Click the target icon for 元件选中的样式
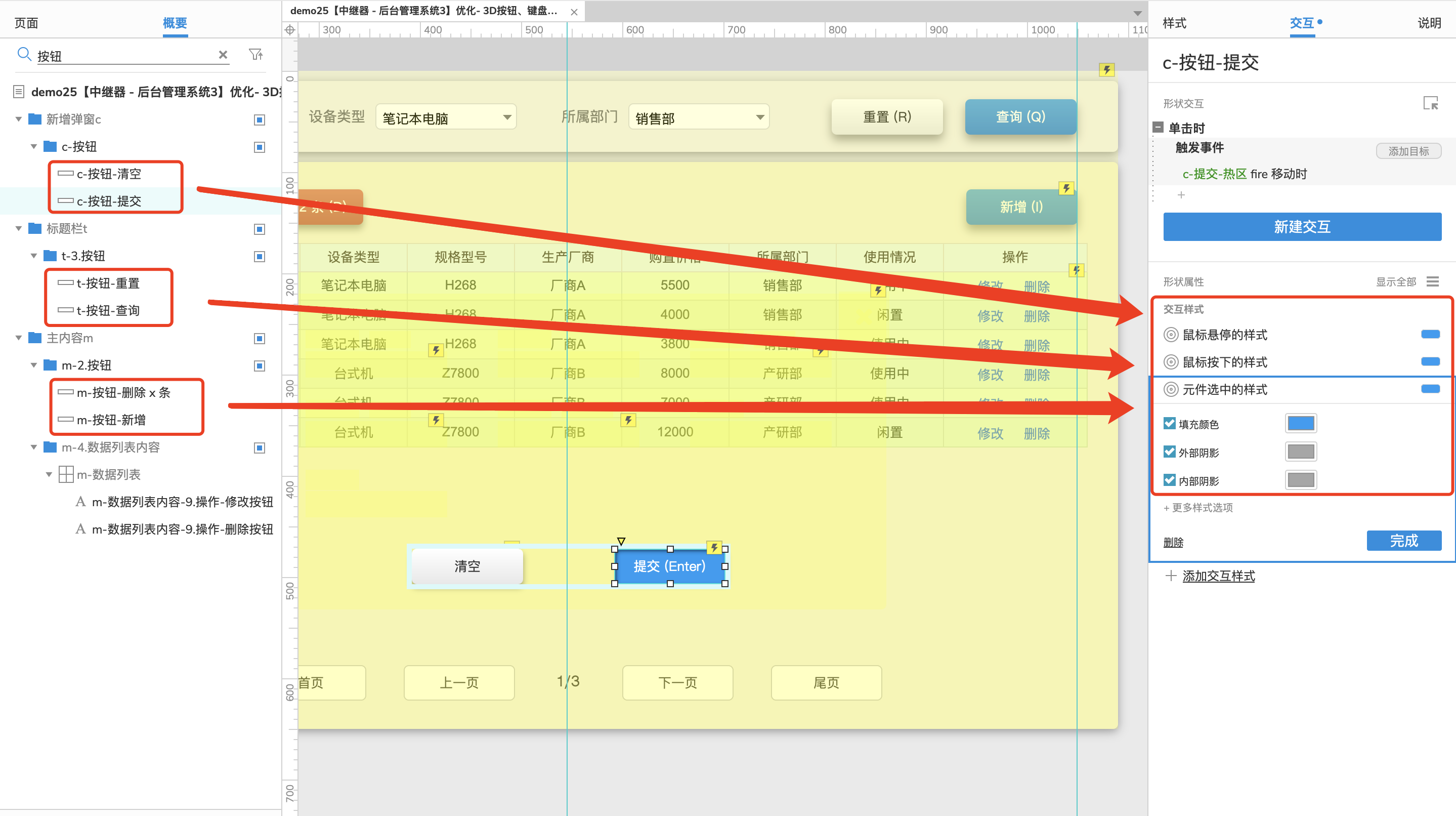This screenshot has width=1456, height=816. (1171, 389)
